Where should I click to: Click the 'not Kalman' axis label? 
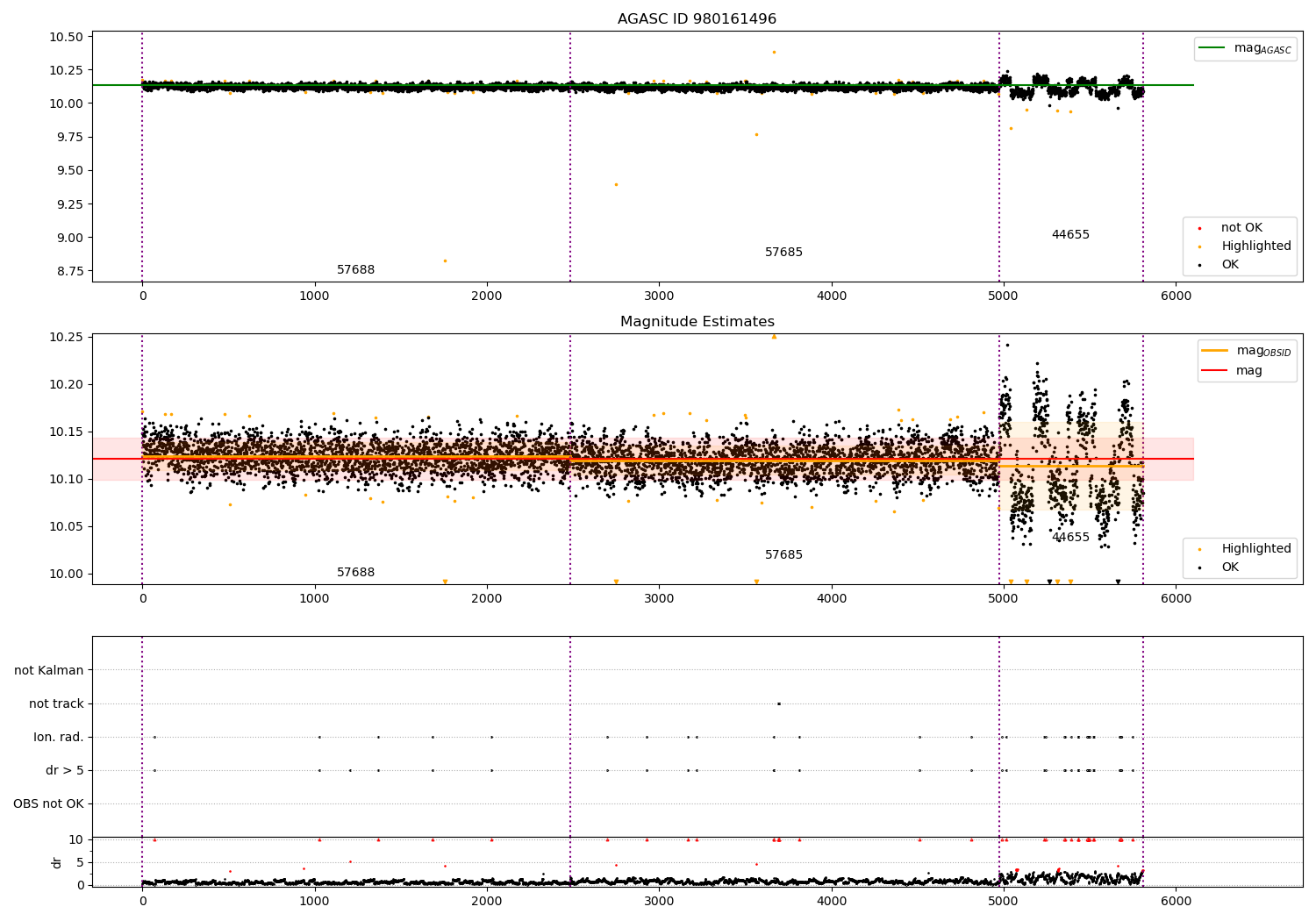pyautogui.click(x=49, y=670)
